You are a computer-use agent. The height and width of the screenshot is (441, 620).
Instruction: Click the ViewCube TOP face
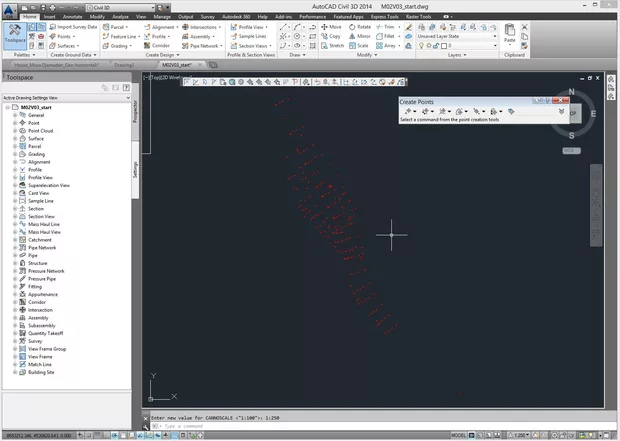point(571,113)
